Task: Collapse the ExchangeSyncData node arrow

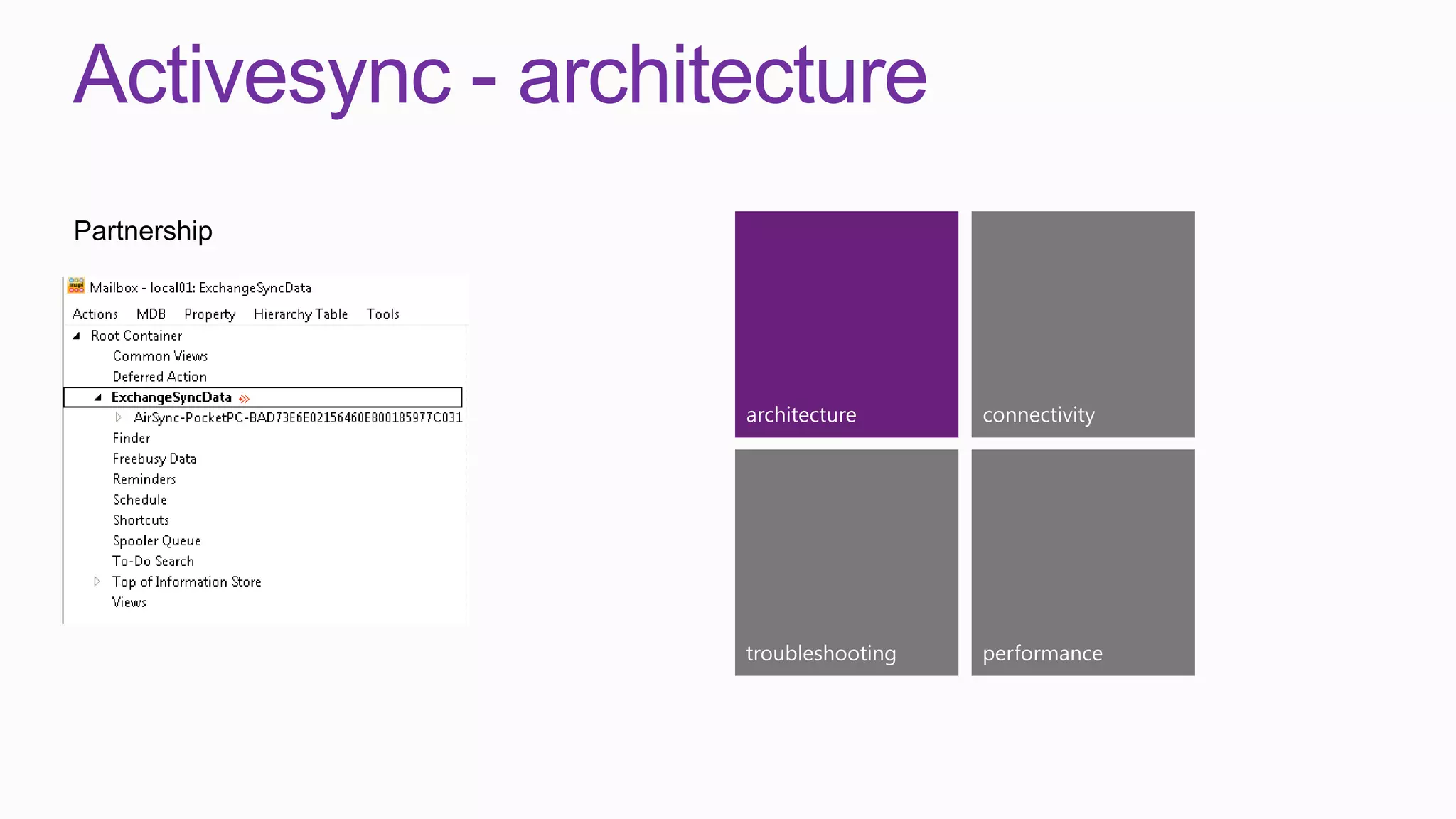Action: tap(98, 397)
